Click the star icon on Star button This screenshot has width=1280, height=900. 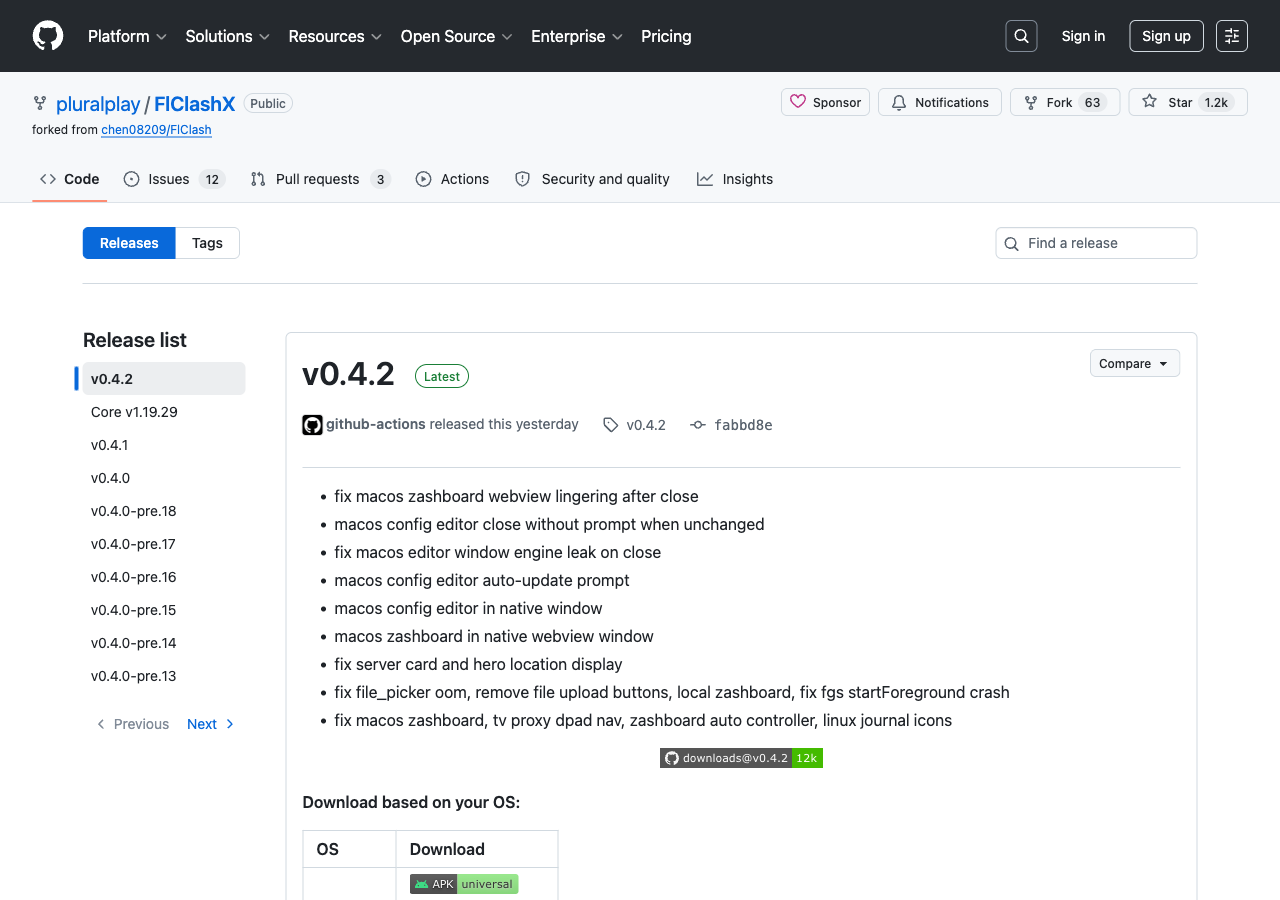click(x=1150, y=102)
